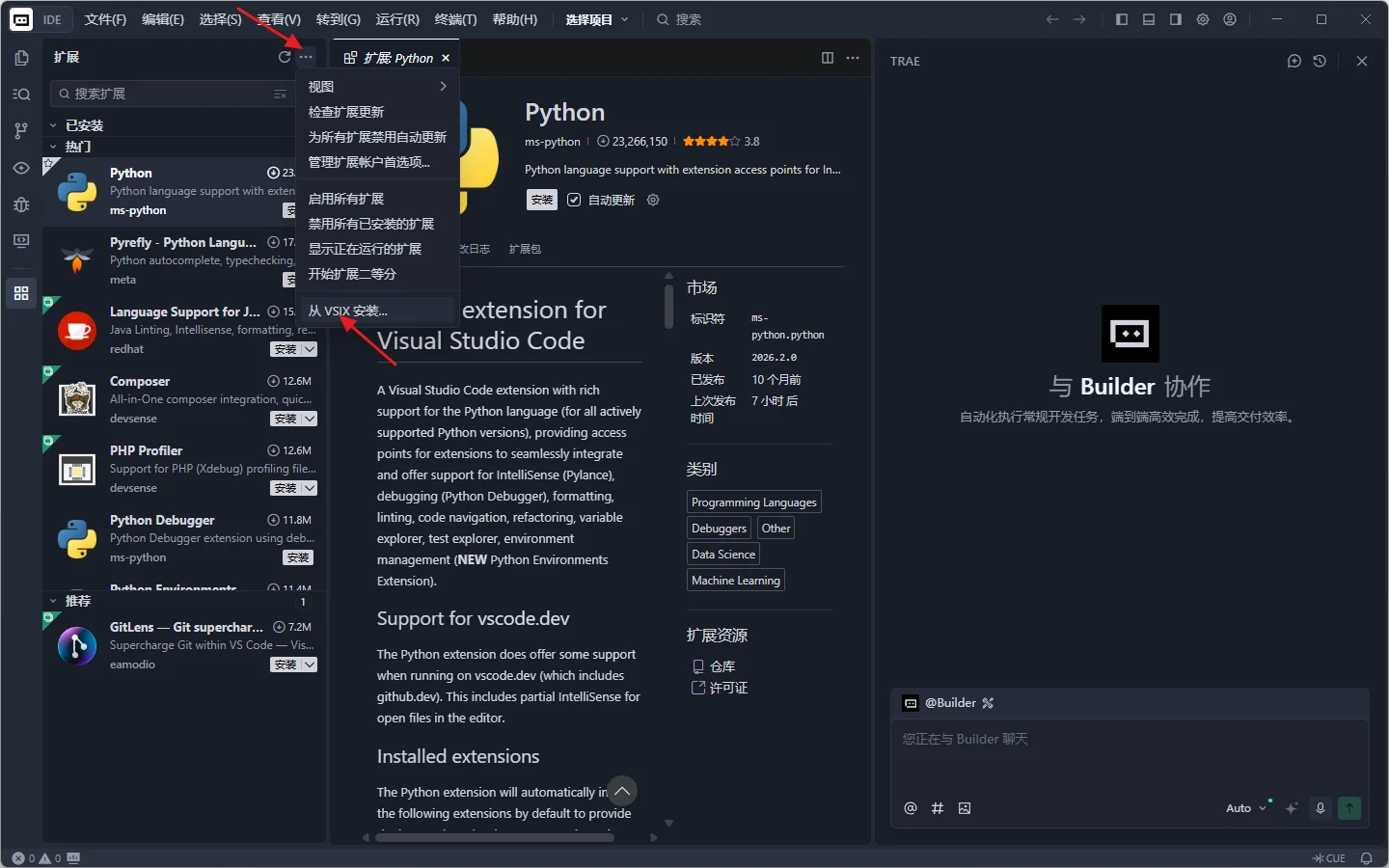Expand the 视图 submenu
Image resolution: width=1389 pixels, height=868 pixels.
click(377, 87)
